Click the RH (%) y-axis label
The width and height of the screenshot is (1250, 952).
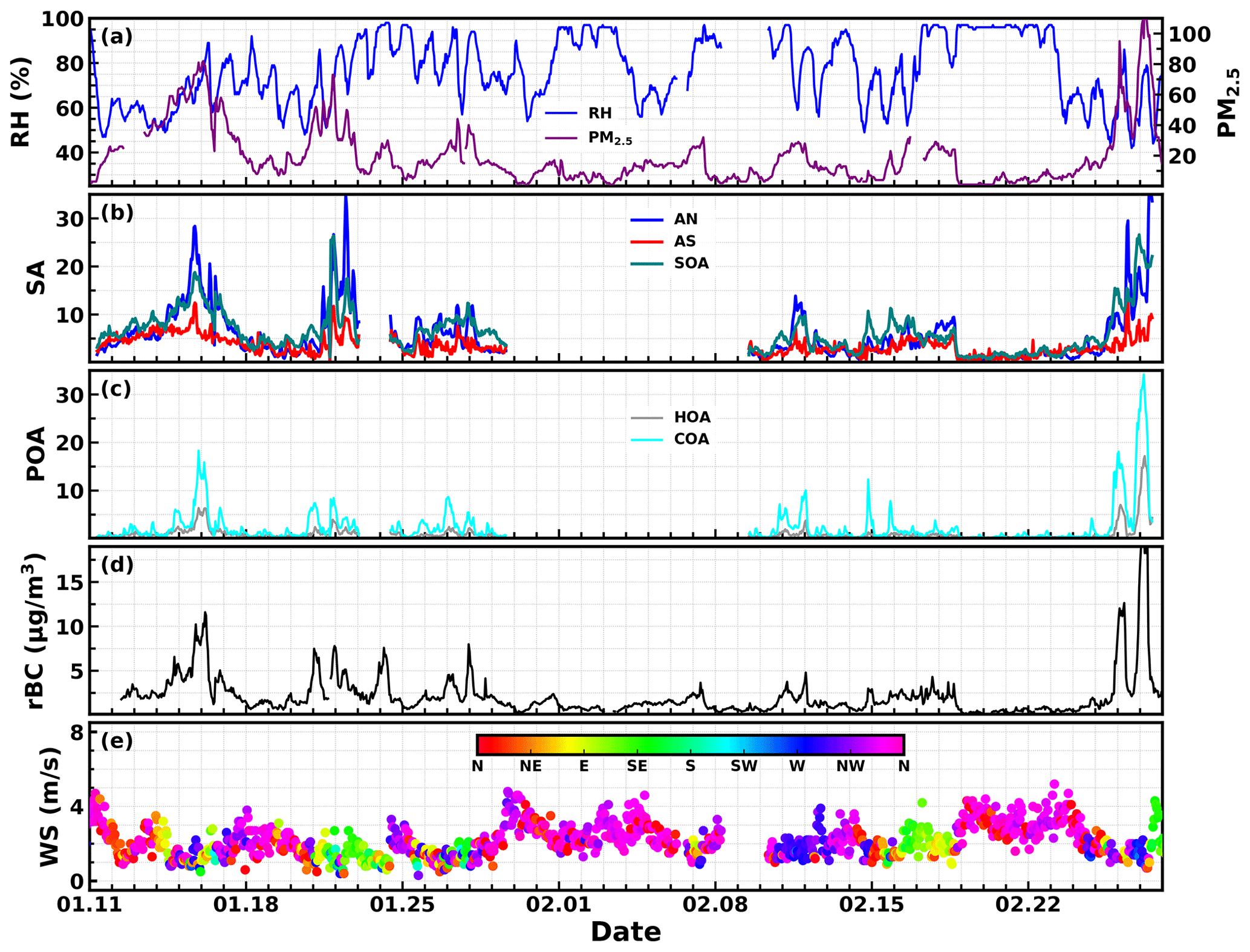(20, 102)
